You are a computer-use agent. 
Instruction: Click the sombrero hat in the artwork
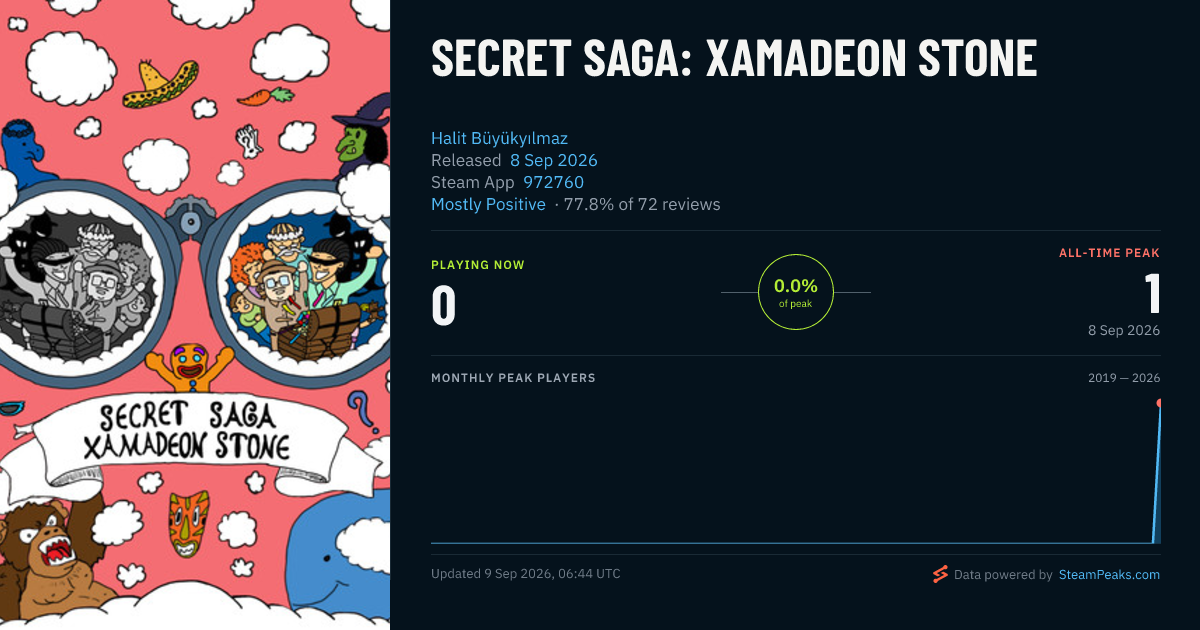[159, 85]
